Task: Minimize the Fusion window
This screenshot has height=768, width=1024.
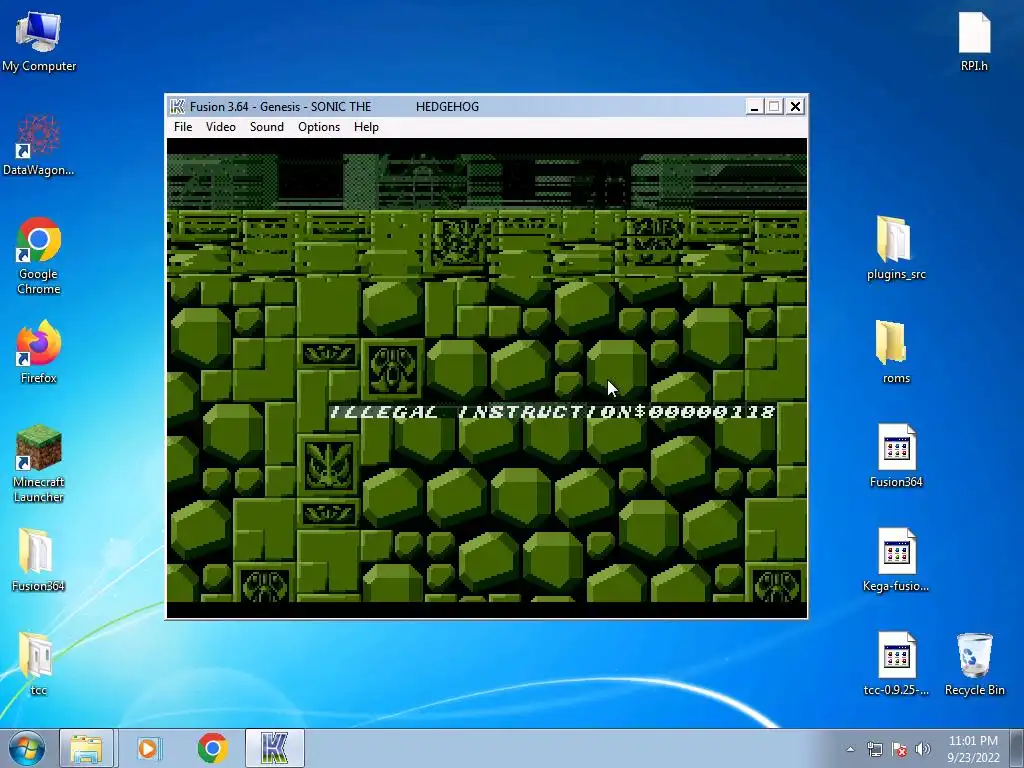Action: [x=754, y=106]
